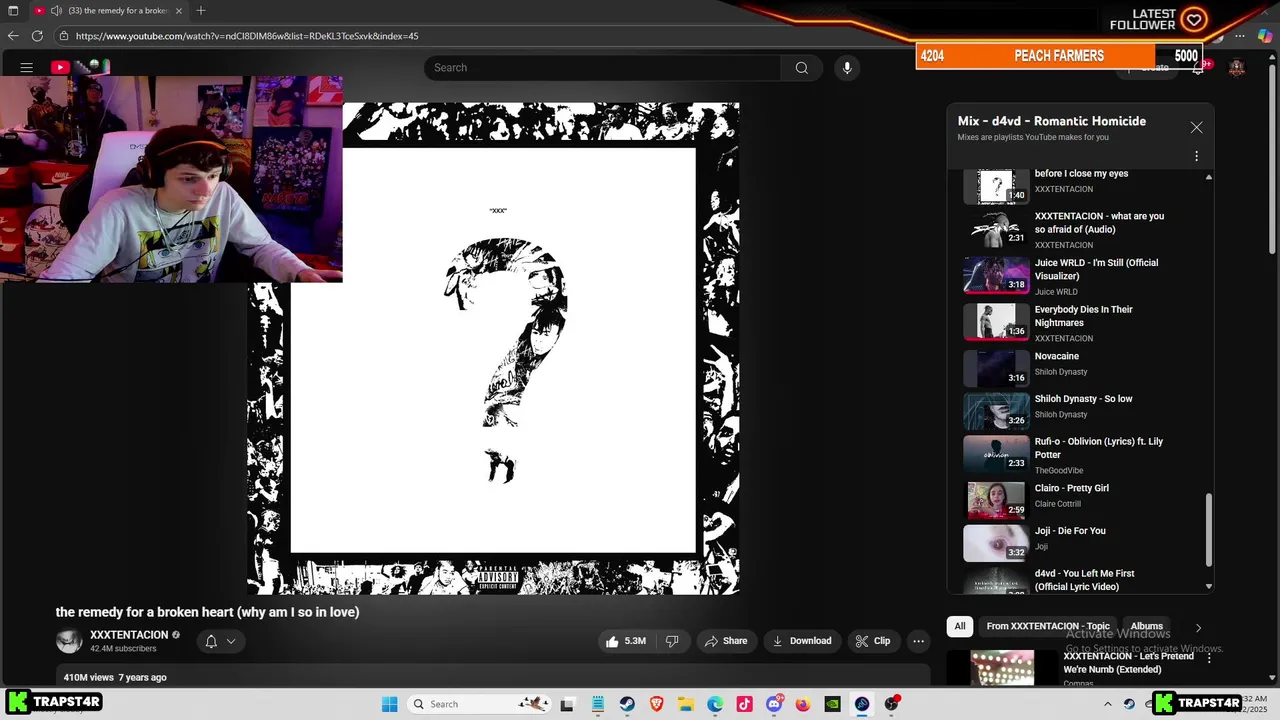
Task: Click the playlist scrollbar thumb
Action: pos(1209,530)
